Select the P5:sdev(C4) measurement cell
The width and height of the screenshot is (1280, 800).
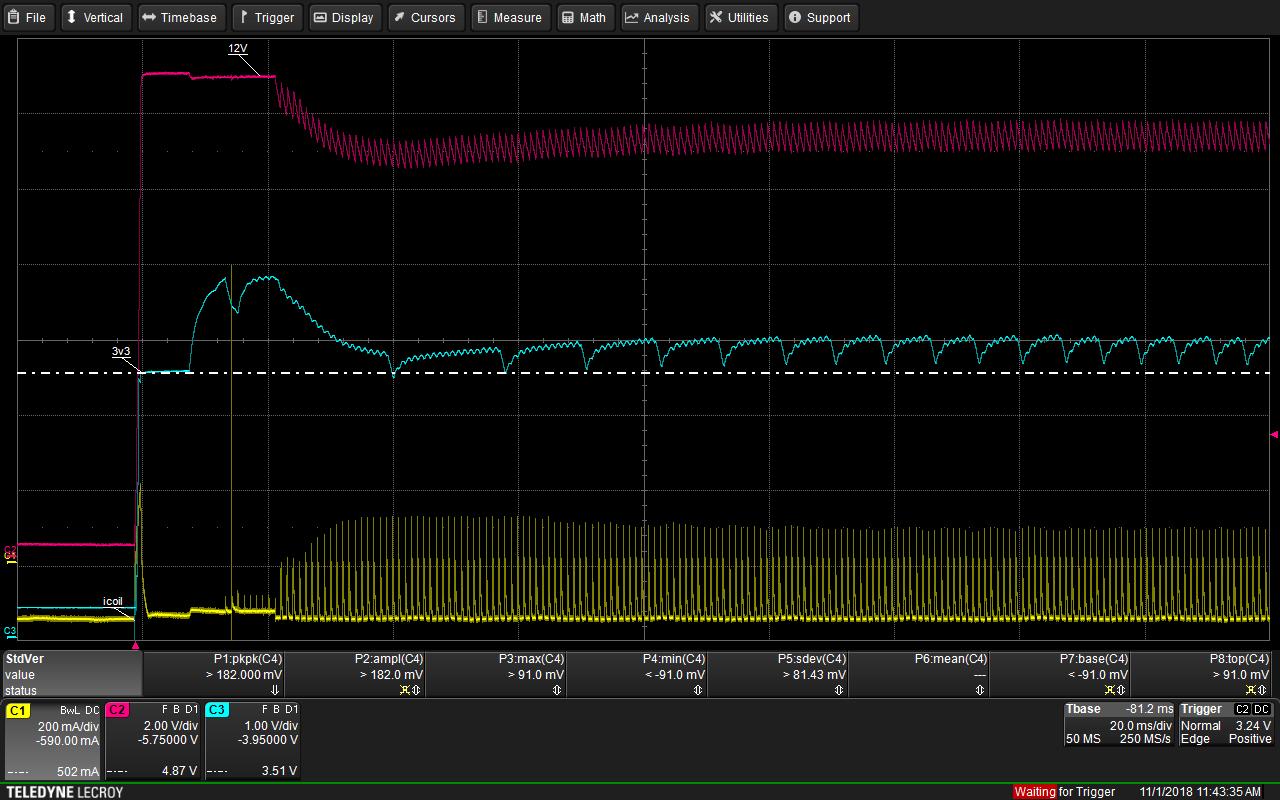[x=777, y=674]
